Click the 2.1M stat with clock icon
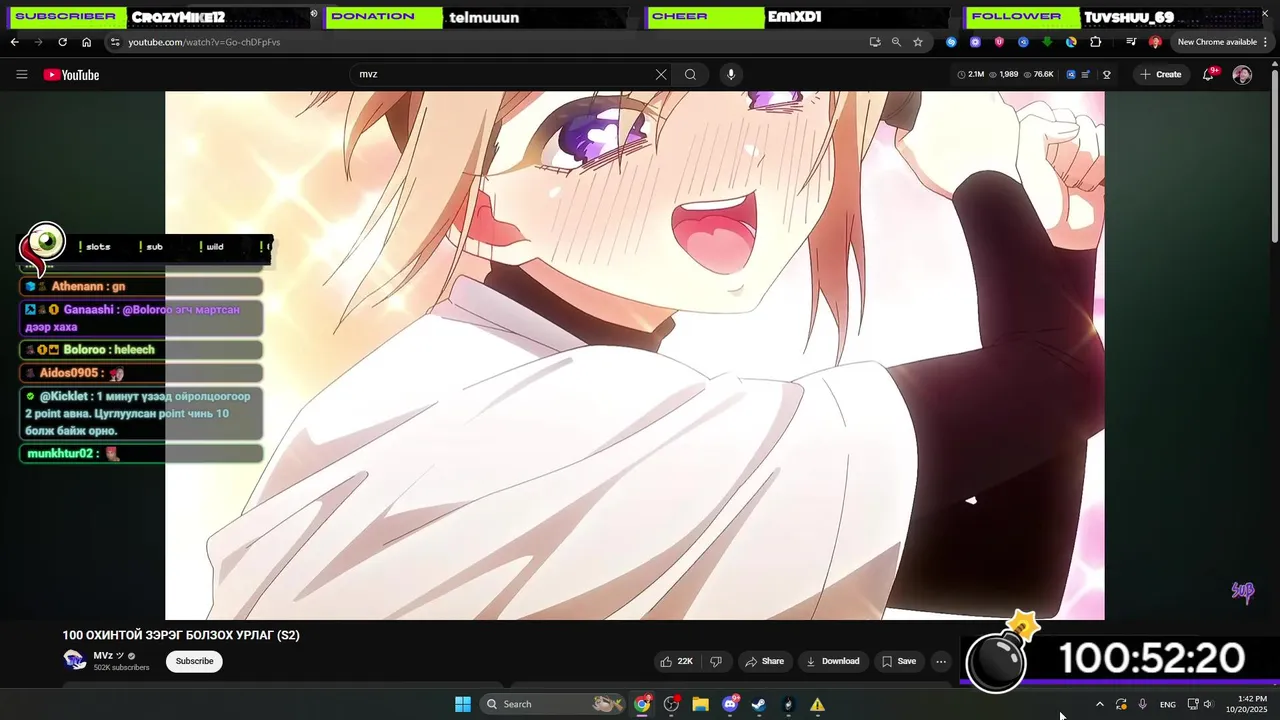This screenshot has height=720, width=1280. [970, 75]
